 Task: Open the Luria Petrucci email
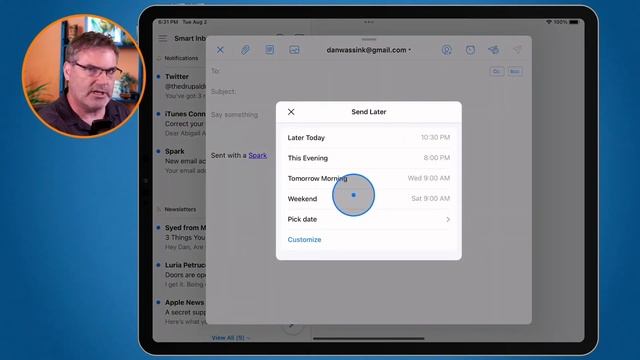point(182,275)
